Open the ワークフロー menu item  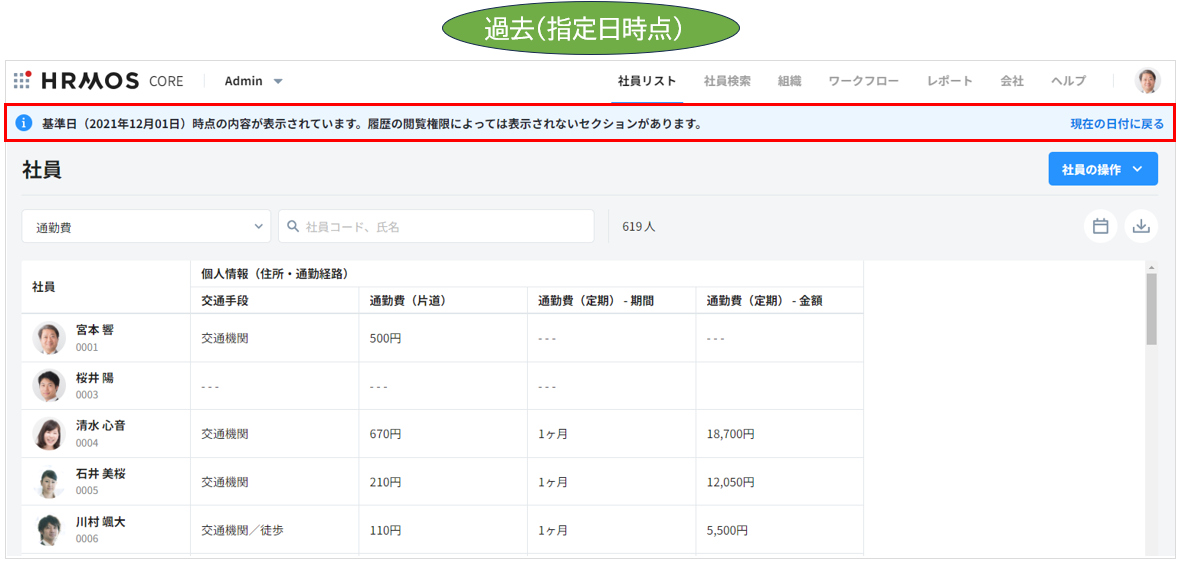click(x=863, y=81)
